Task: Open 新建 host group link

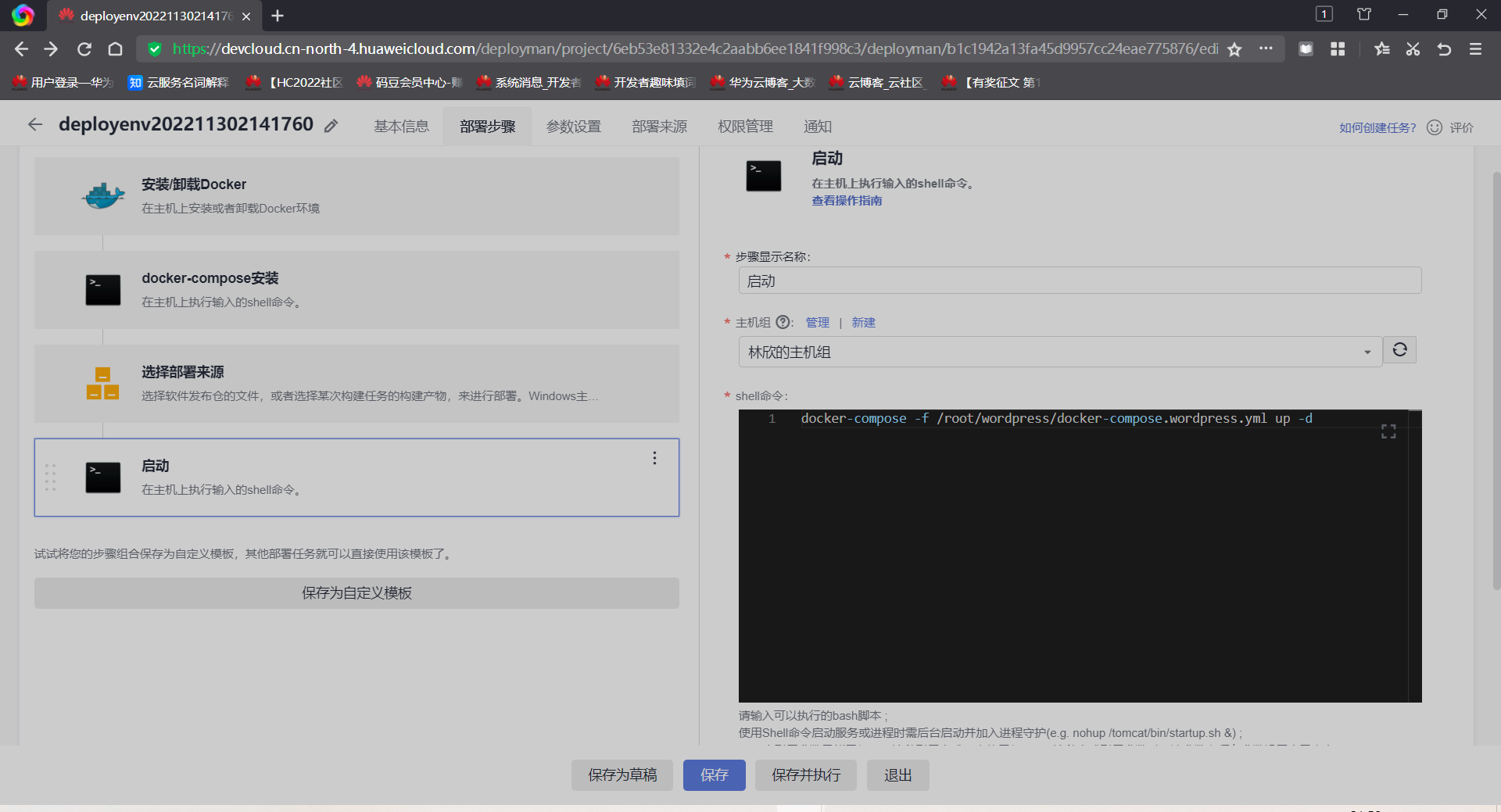Action: (x=863, y=323)
